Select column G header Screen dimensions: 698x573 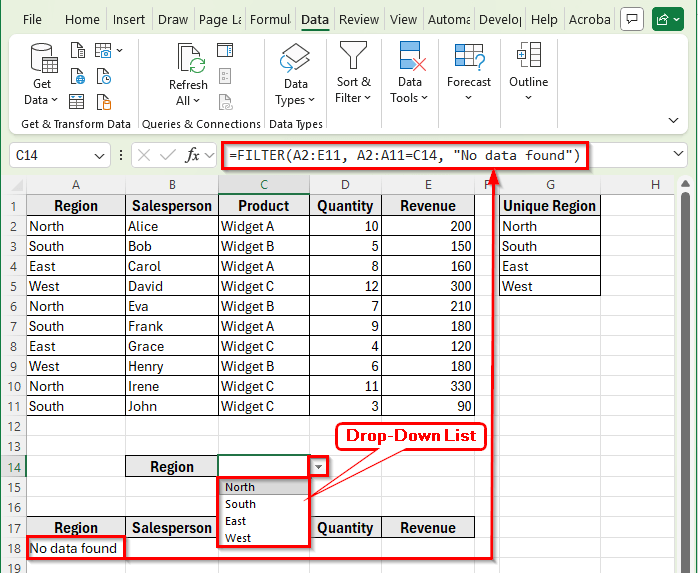tap(550, 184)
